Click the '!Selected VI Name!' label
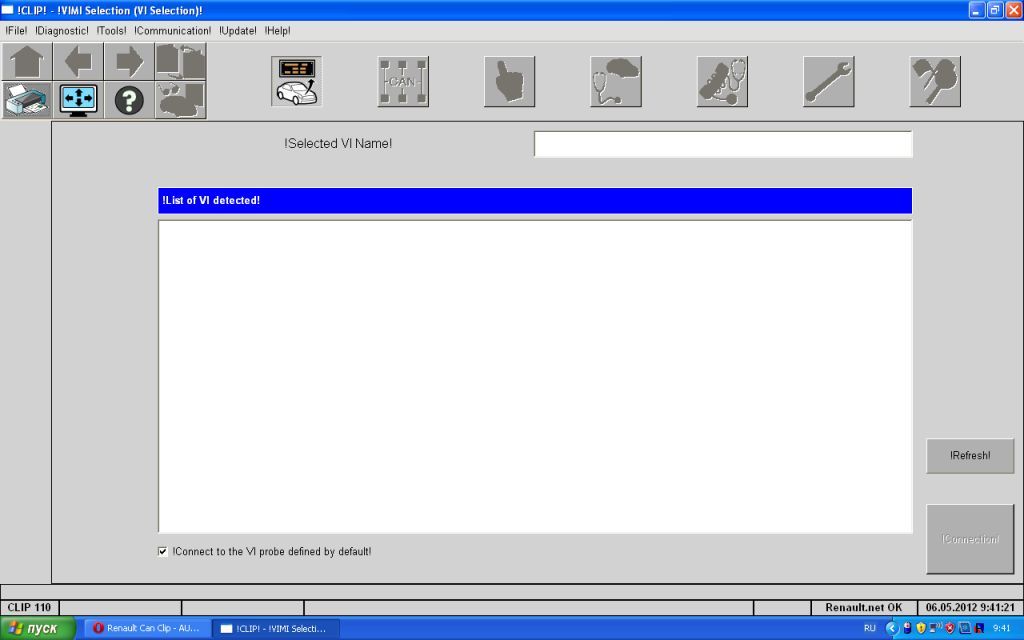Screen dimensions: 1024x640 [x=338, y=144]
